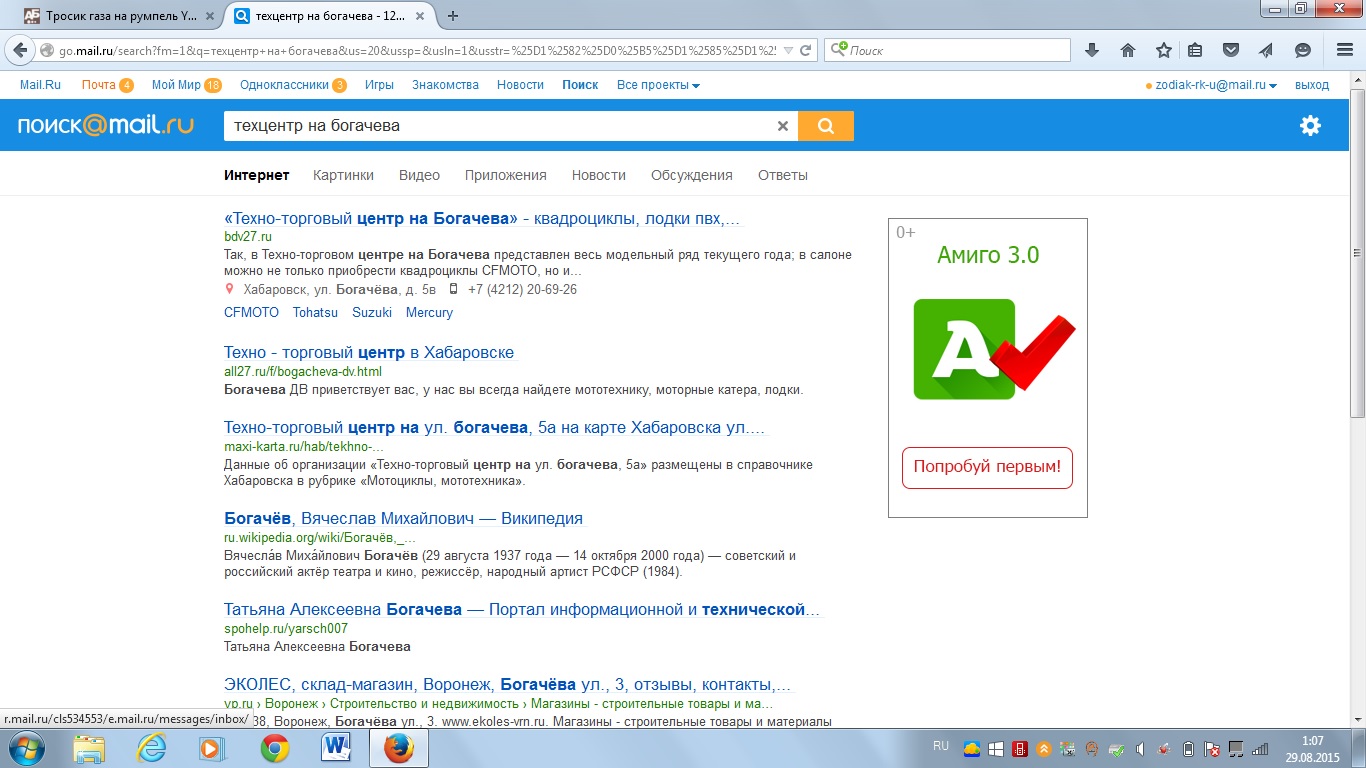Click the RU language indicator
The image size is (1366, 768).
click(x=941, y=746)
